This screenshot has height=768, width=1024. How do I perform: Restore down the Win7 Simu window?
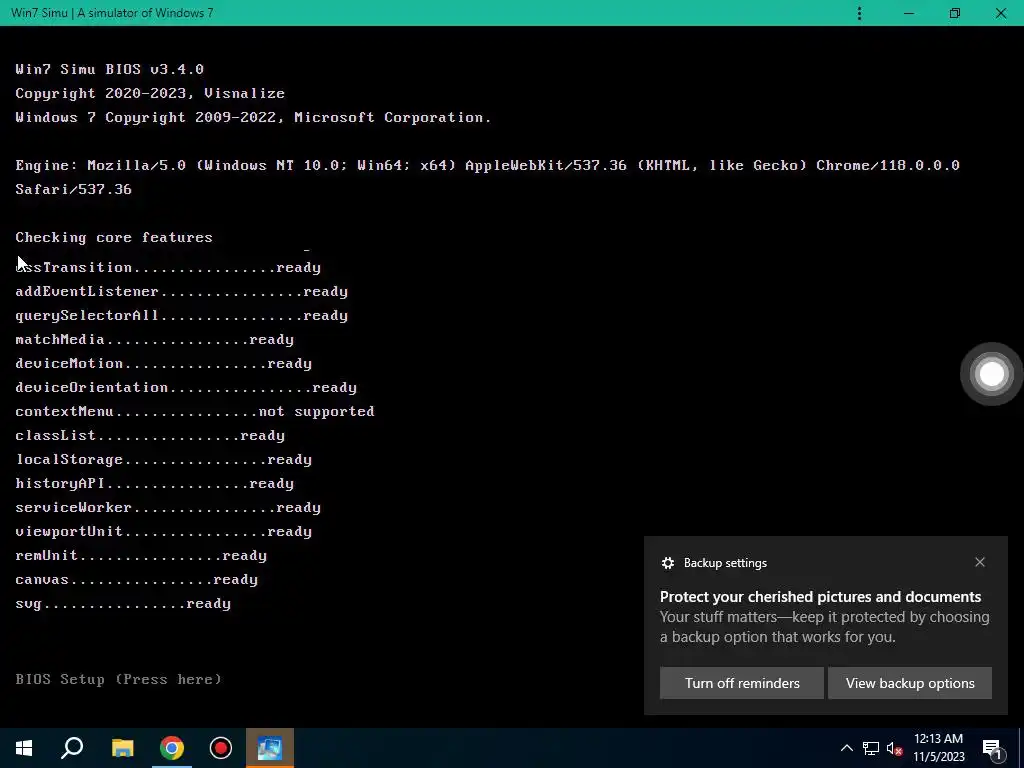pyautogui.click(x=955, y=13)
